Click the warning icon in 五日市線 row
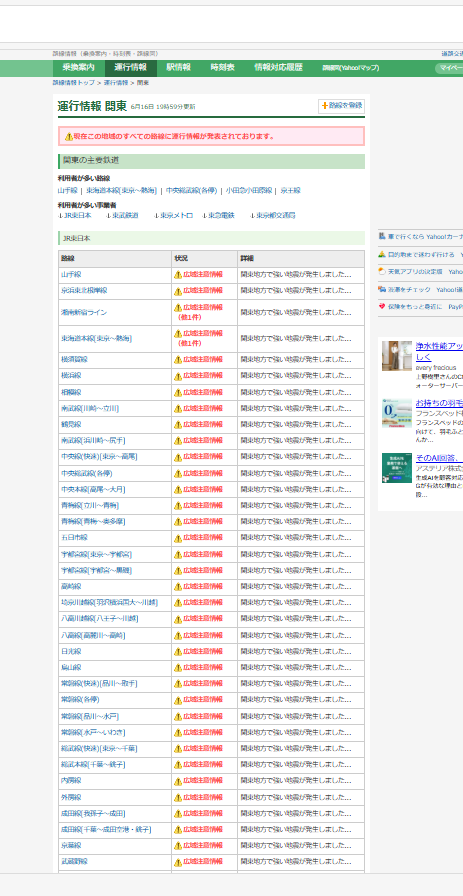463x896 pixels. tap(178, 538)
